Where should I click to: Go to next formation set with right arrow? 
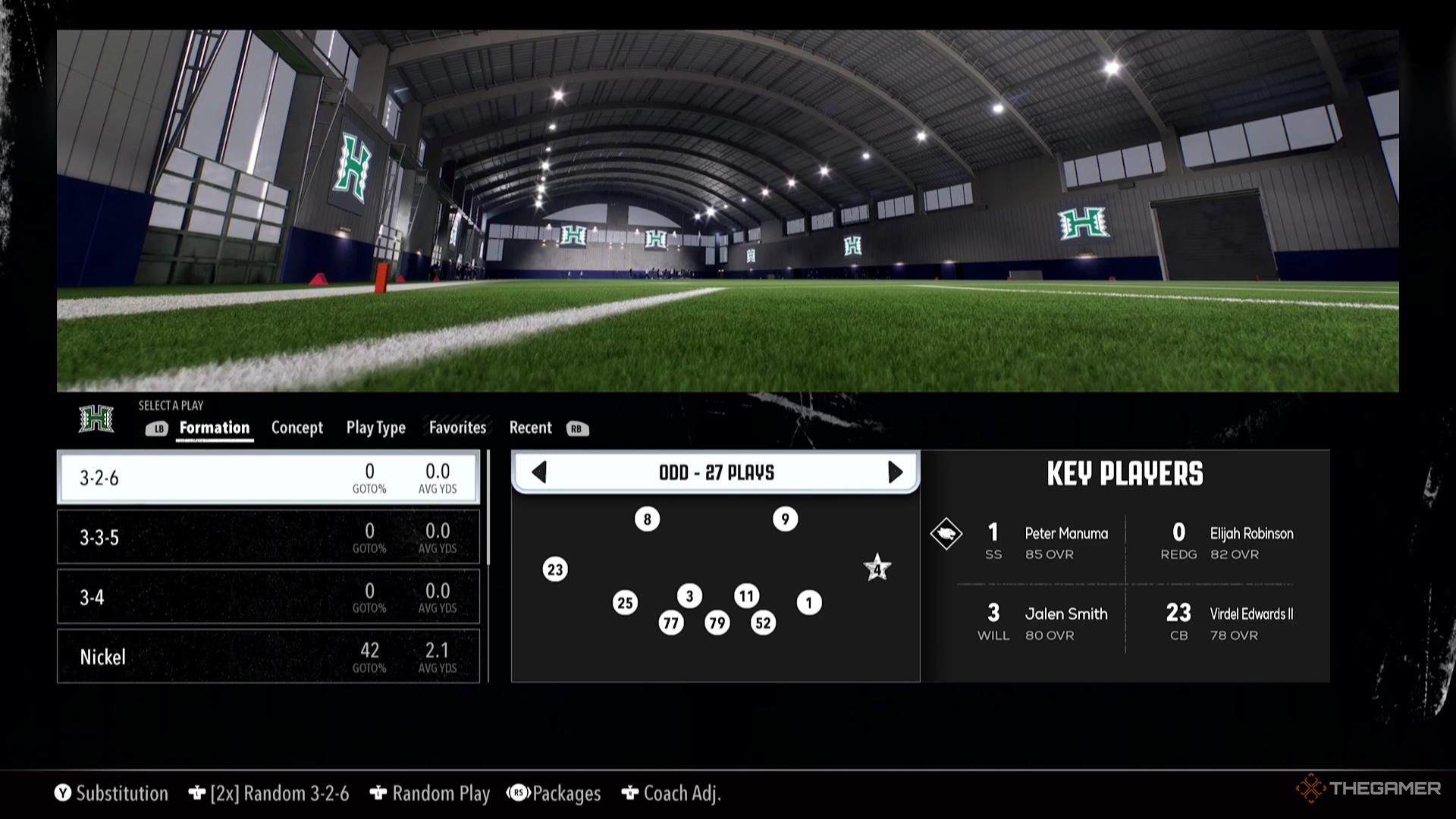(895, 472)
